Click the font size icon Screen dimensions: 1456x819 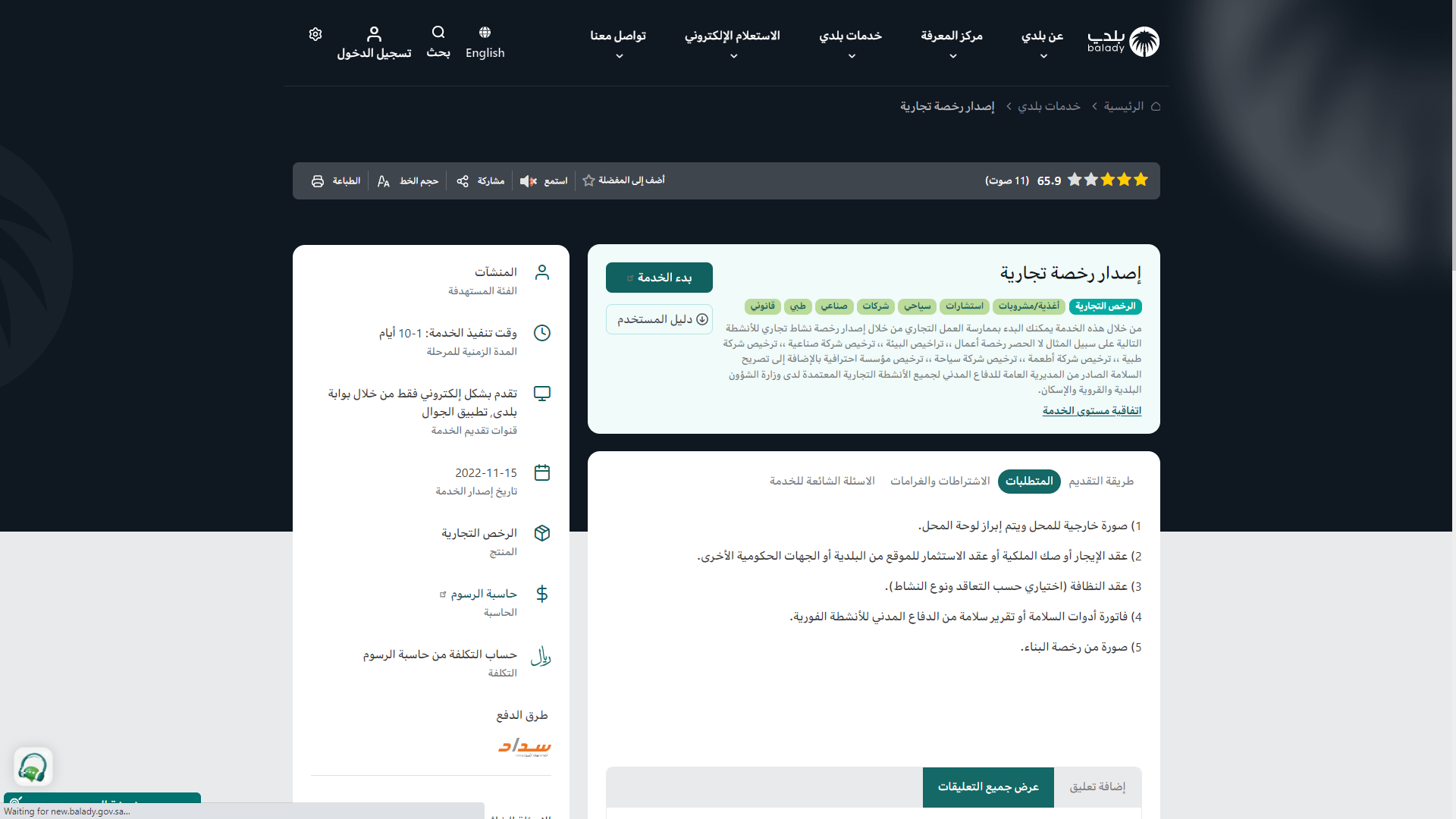coord(384,181)
